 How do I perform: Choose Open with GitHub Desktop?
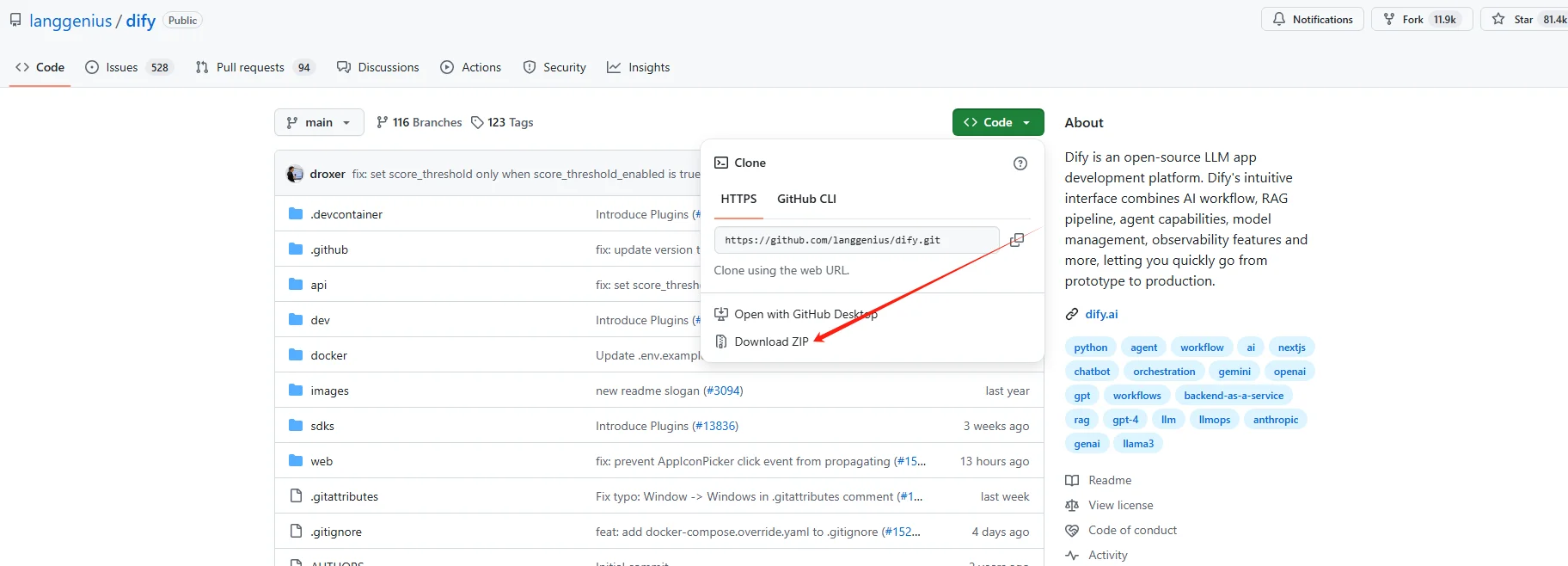(805, 314)
